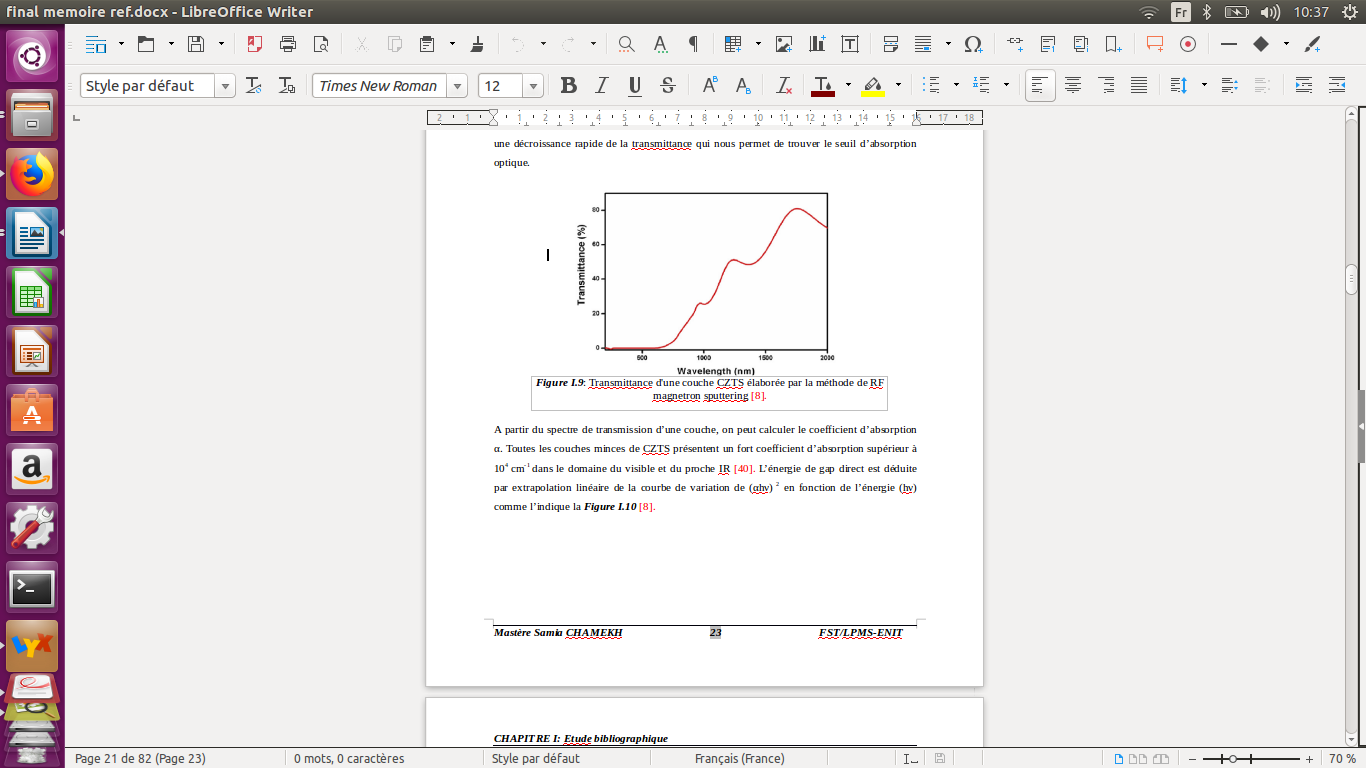Open Print Preview
The width and height of the screenshot is (1366, 768).
[x=321, y=44]
